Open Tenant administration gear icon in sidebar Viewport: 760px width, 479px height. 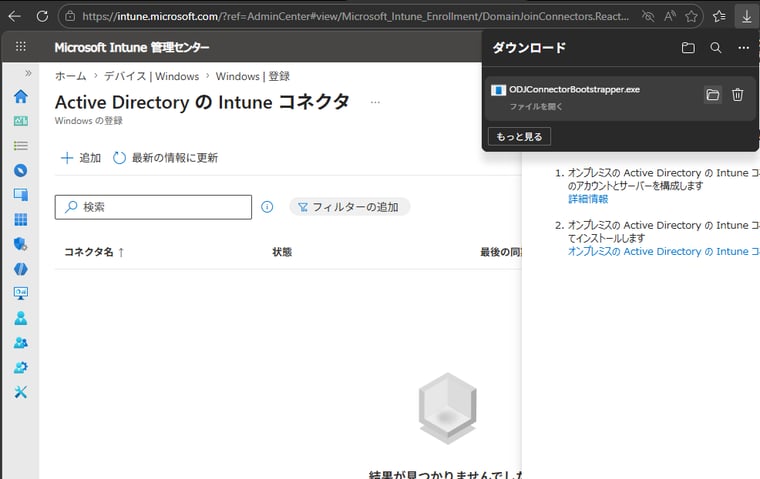click(21, 367)
